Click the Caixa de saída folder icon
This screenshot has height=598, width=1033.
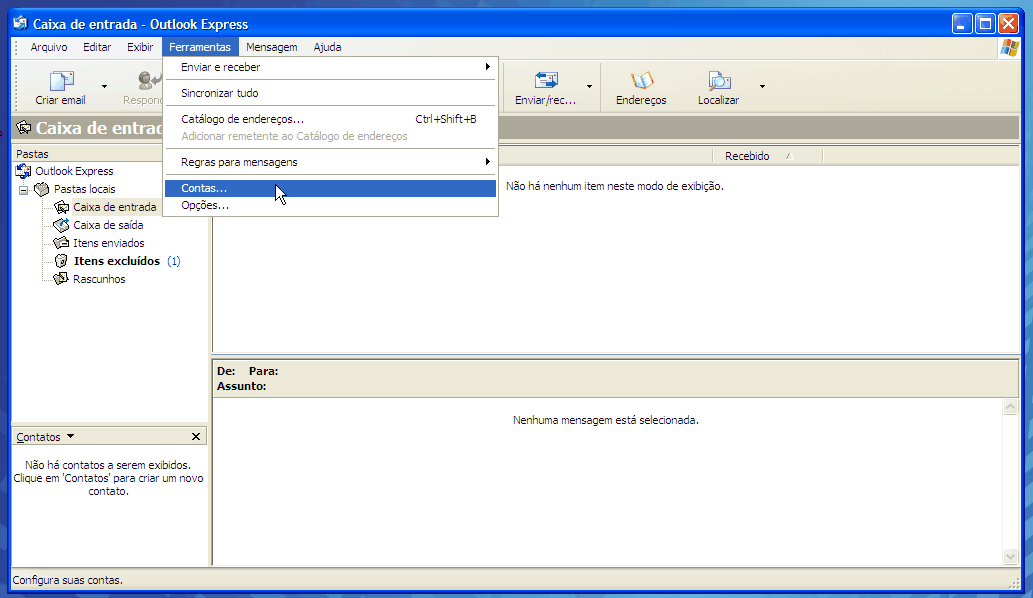(x=61, y=225)
